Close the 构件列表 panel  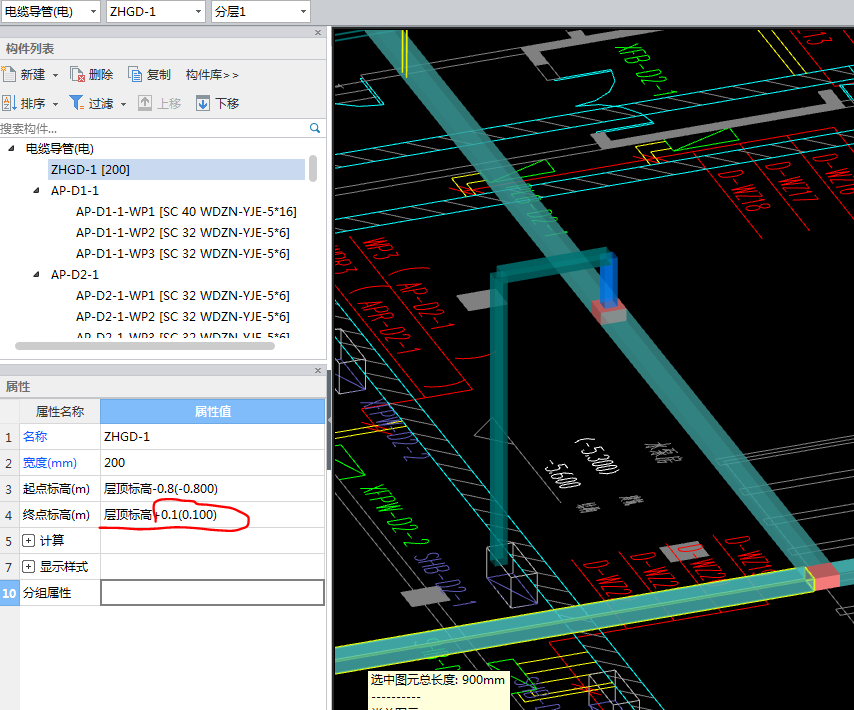pos(318,33)
